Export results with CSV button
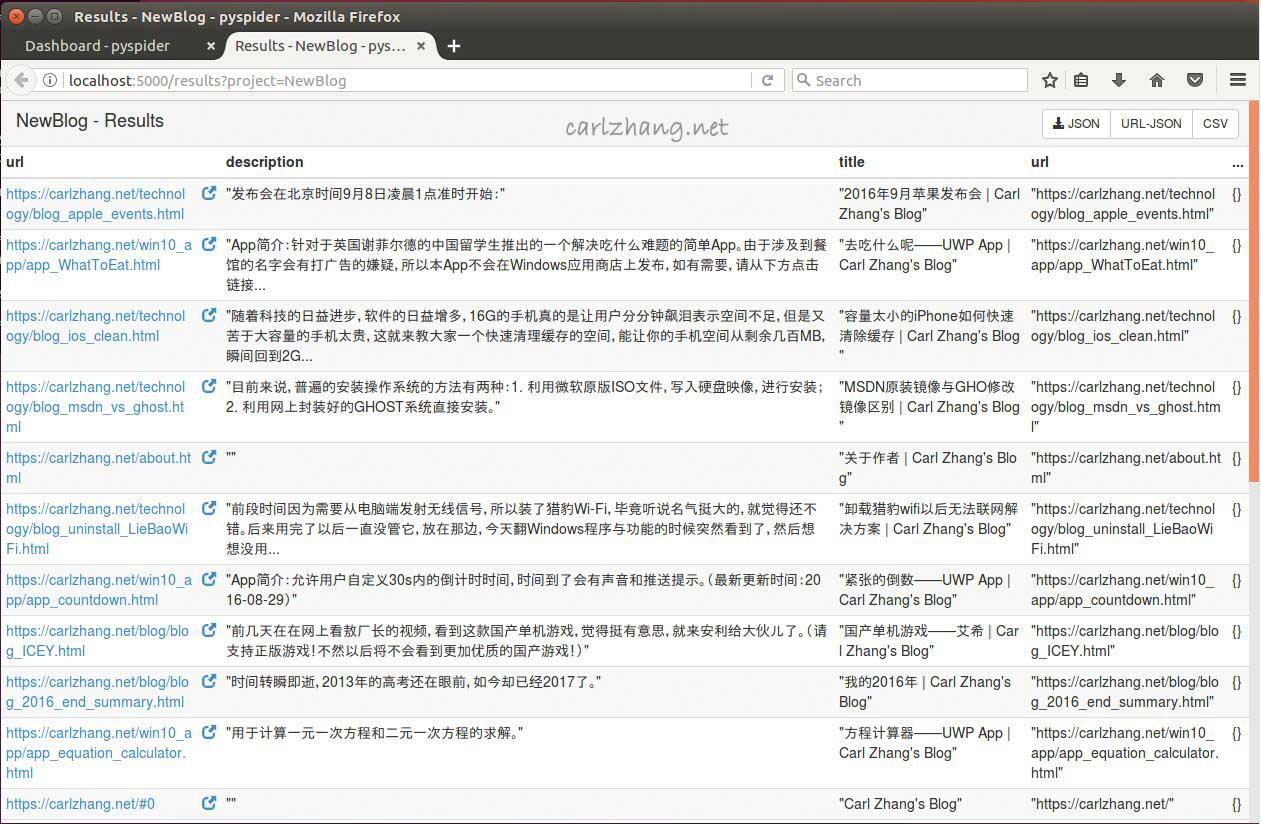1261x824 pixels. [1215, 124]
